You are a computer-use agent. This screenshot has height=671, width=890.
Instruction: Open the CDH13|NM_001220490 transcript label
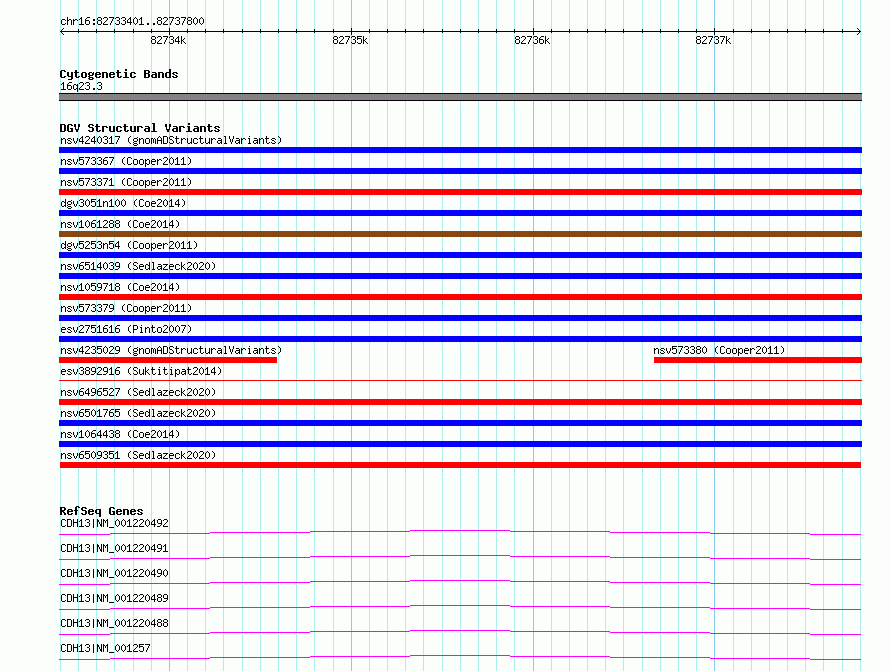coord(114,573)
